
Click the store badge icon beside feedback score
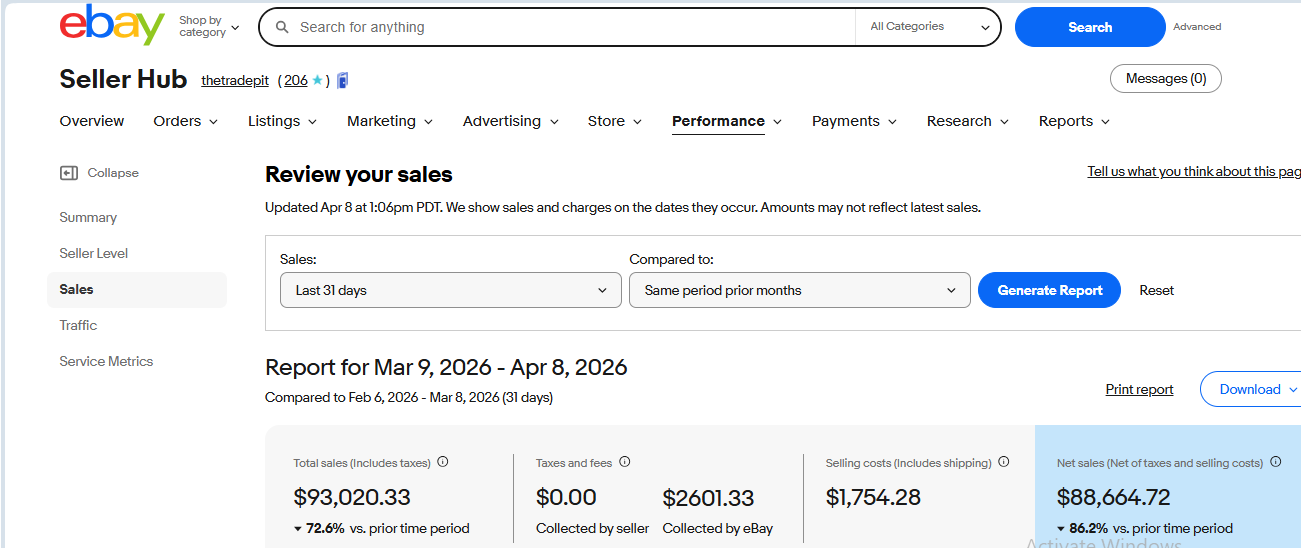point(343,81)
